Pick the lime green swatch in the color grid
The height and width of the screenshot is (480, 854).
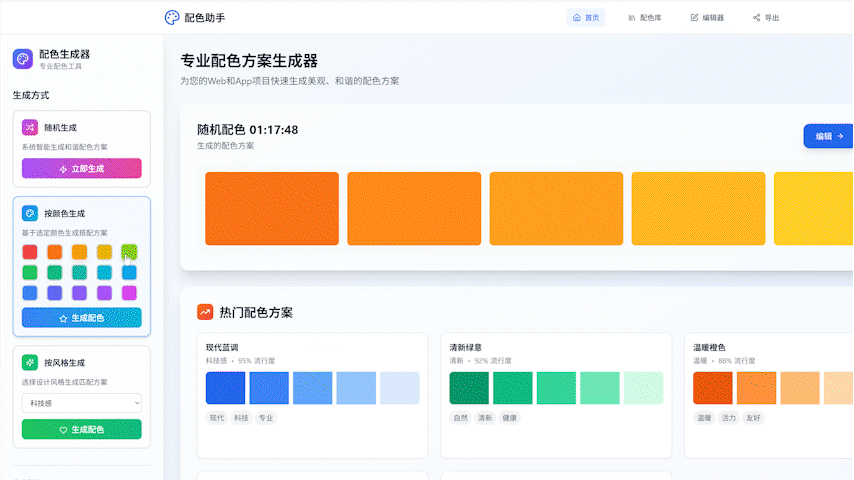[129, 252]
